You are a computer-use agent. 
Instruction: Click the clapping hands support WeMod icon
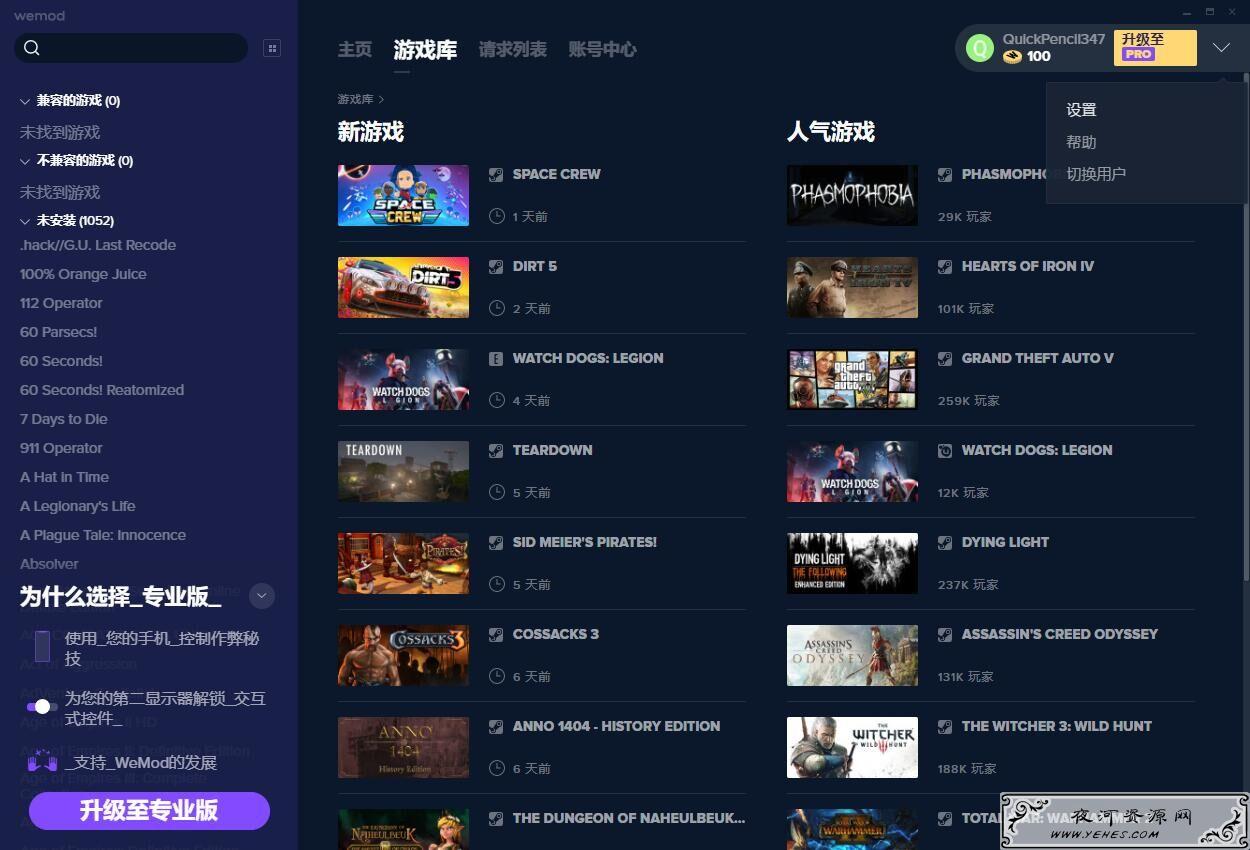point(42,761)
